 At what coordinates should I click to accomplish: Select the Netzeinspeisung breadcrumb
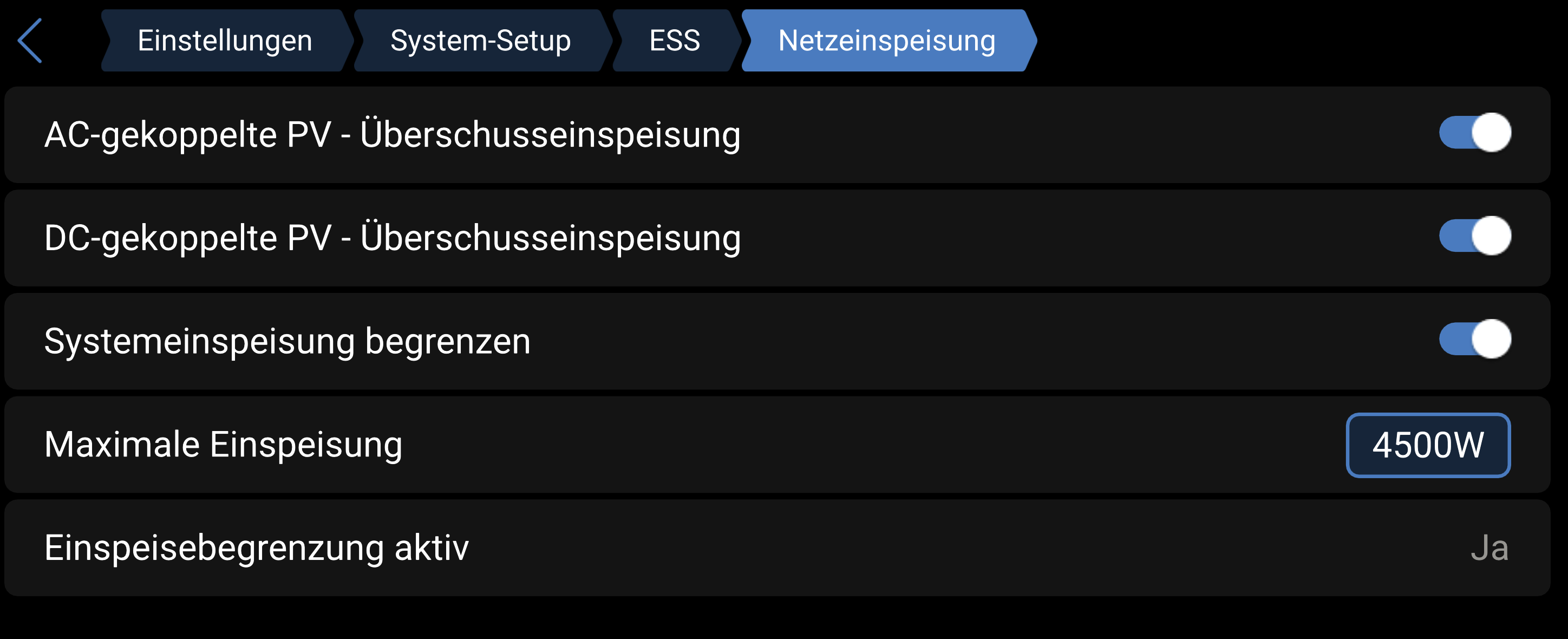tap(886, 41)
